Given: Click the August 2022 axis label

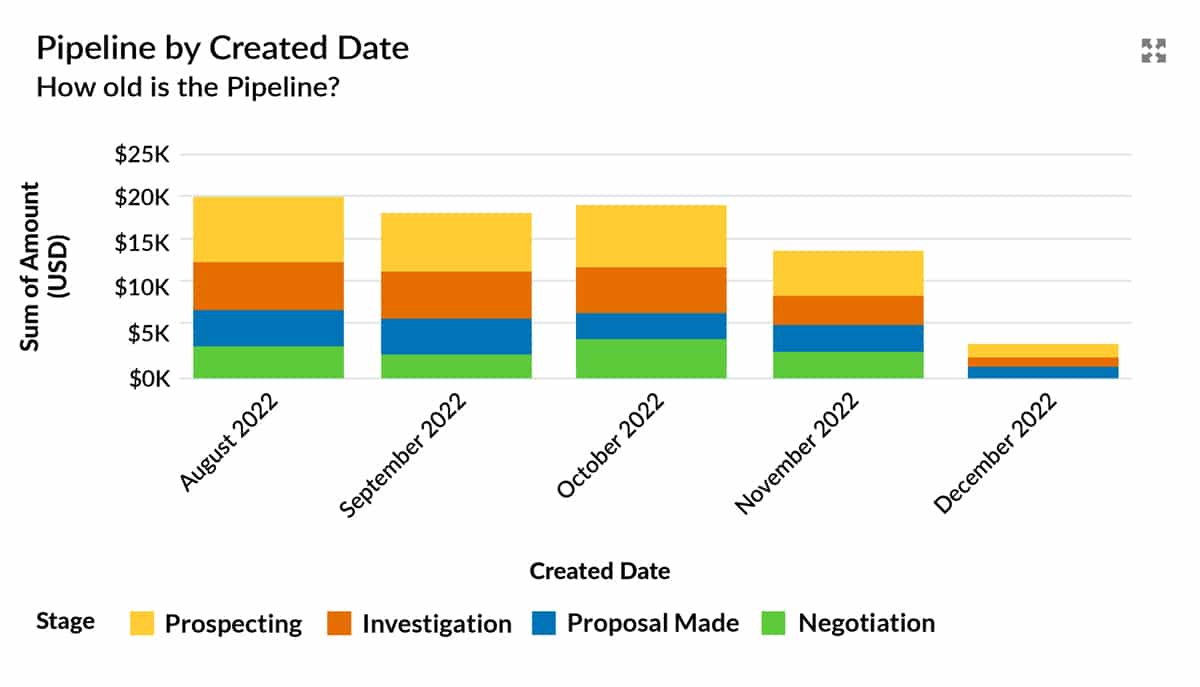Looking at the screenshot, I should [230, 444].
